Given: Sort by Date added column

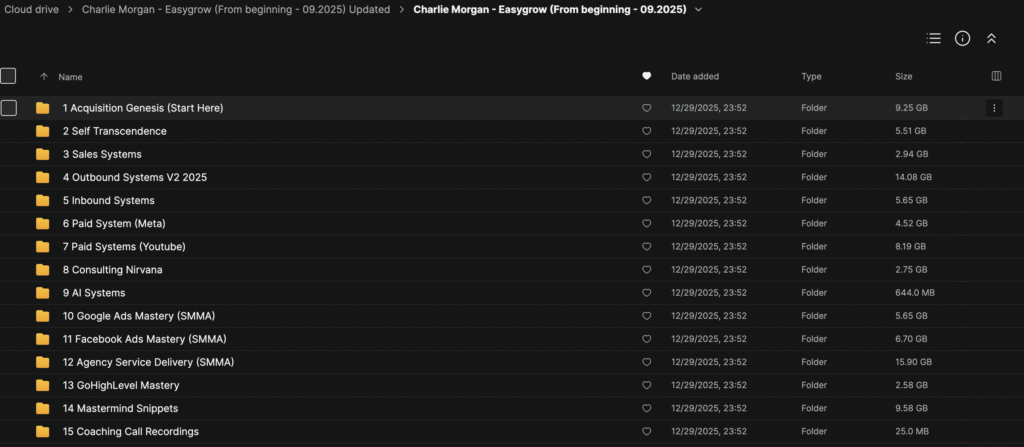Looking at the screenshot, I should pos(694,77).
